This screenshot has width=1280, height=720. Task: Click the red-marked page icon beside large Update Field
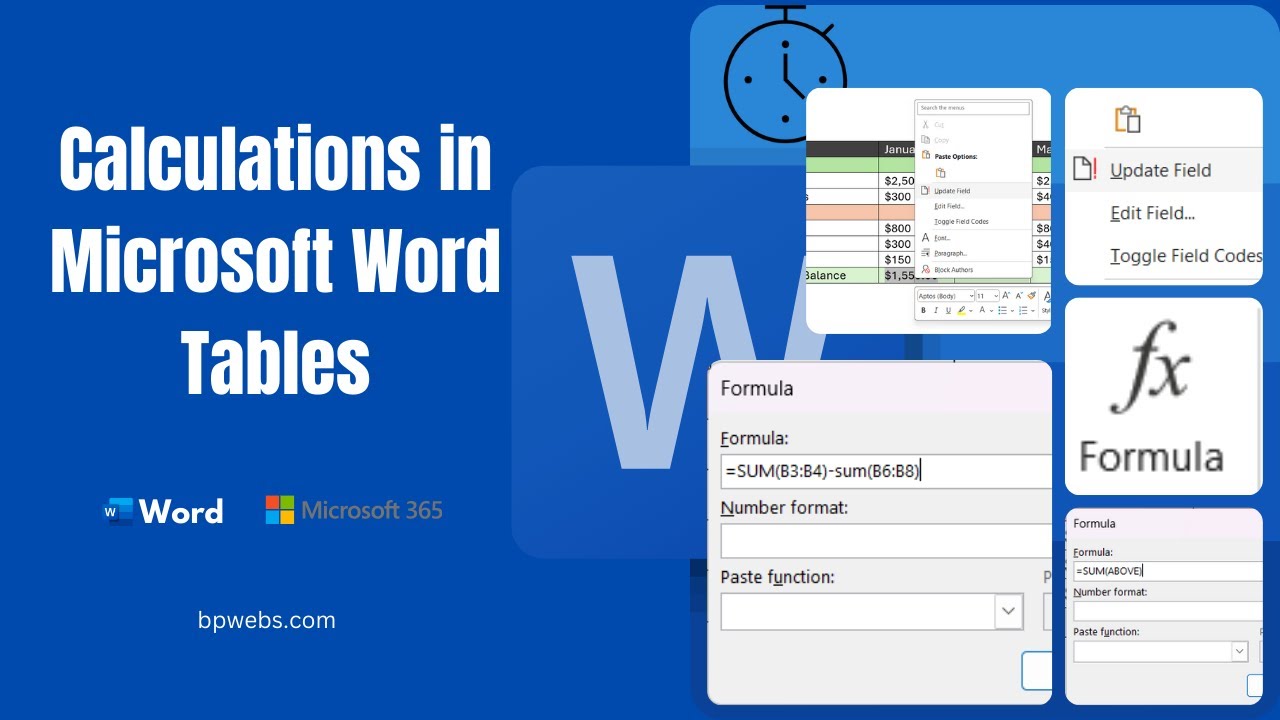(1084, 169)
